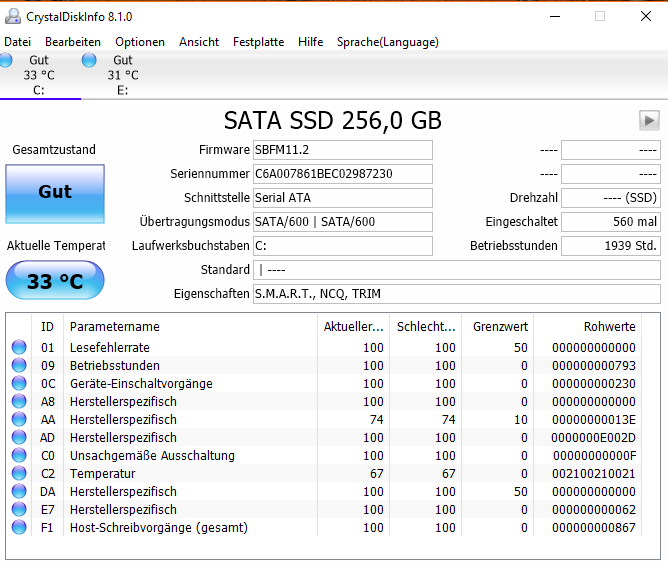Click the Seriennummer field
668x565 pixels.
pyautogui.click(x=343, y=174)
